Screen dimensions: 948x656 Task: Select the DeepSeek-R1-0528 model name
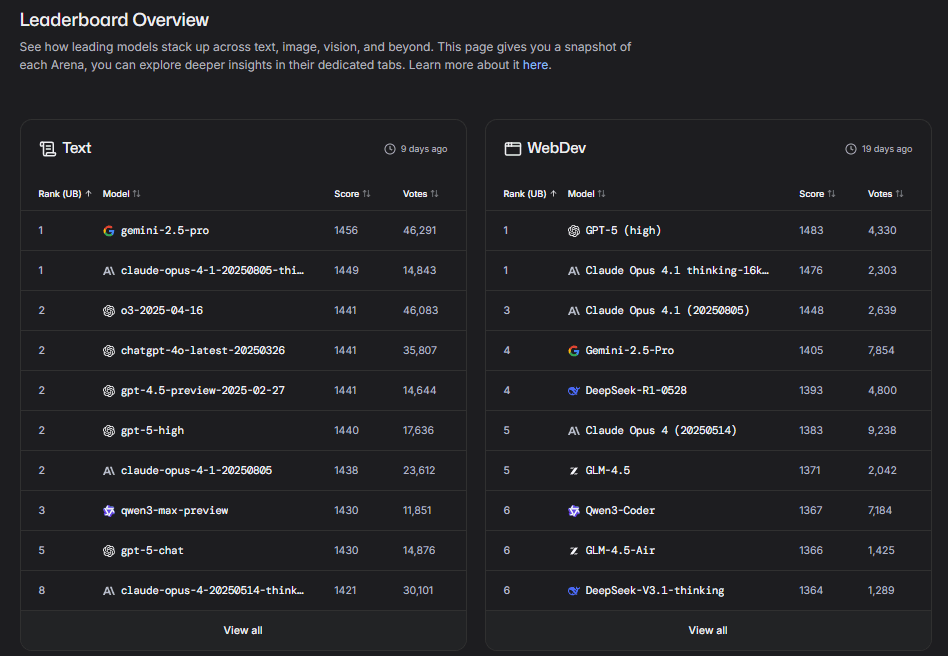[x=636, y=391]
